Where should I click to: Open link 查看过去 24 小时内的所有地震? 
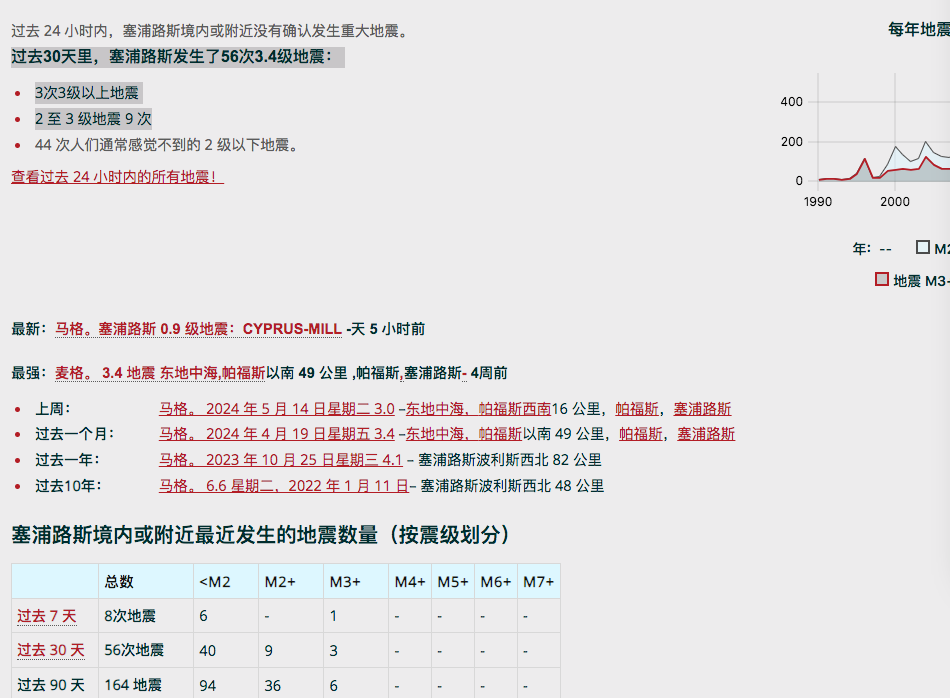point(117,177)
